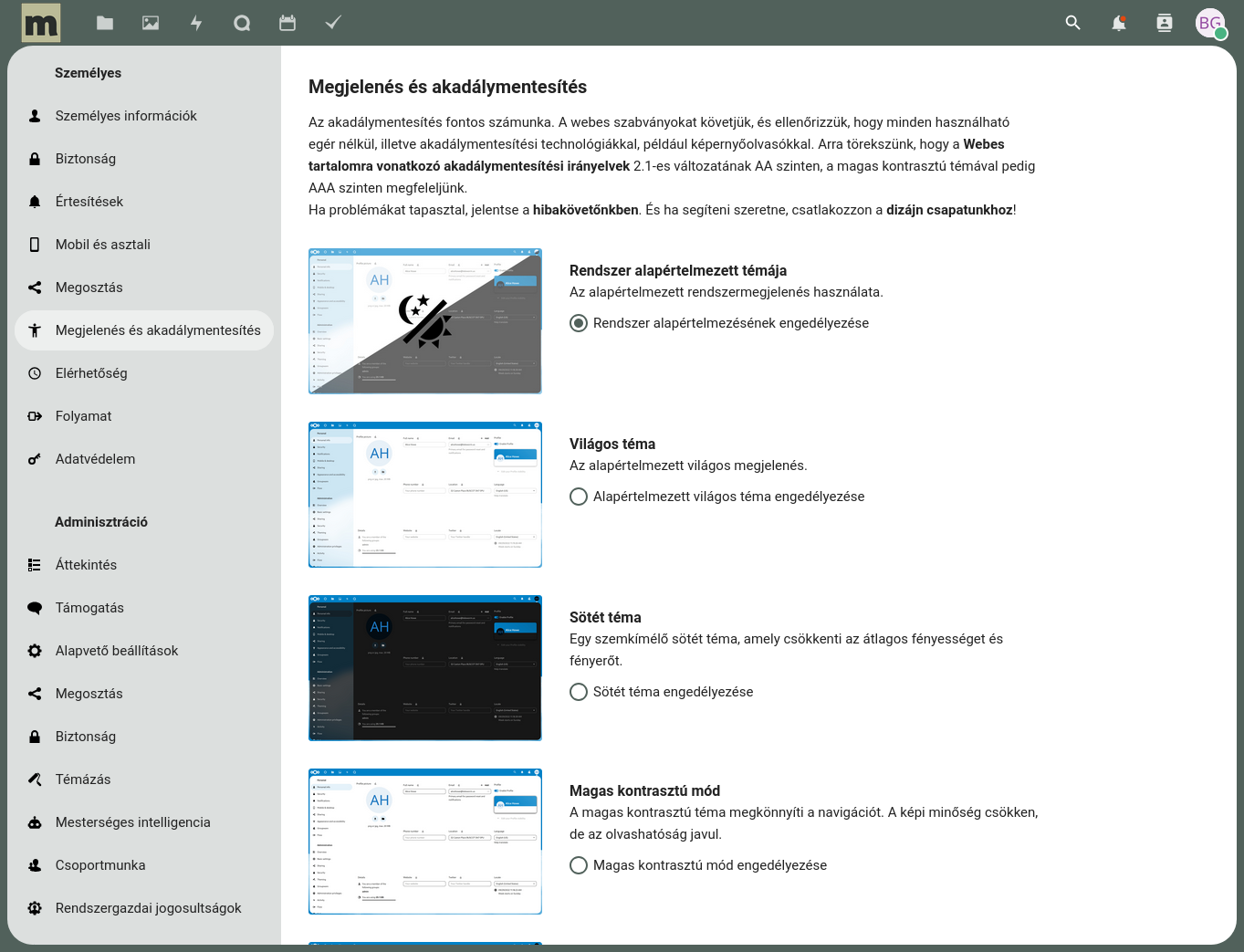The height and width of the screenshot is (952, 1244).
Task: Click the lock icon beside personal Biztonság
Action: [x=35, y=159]
